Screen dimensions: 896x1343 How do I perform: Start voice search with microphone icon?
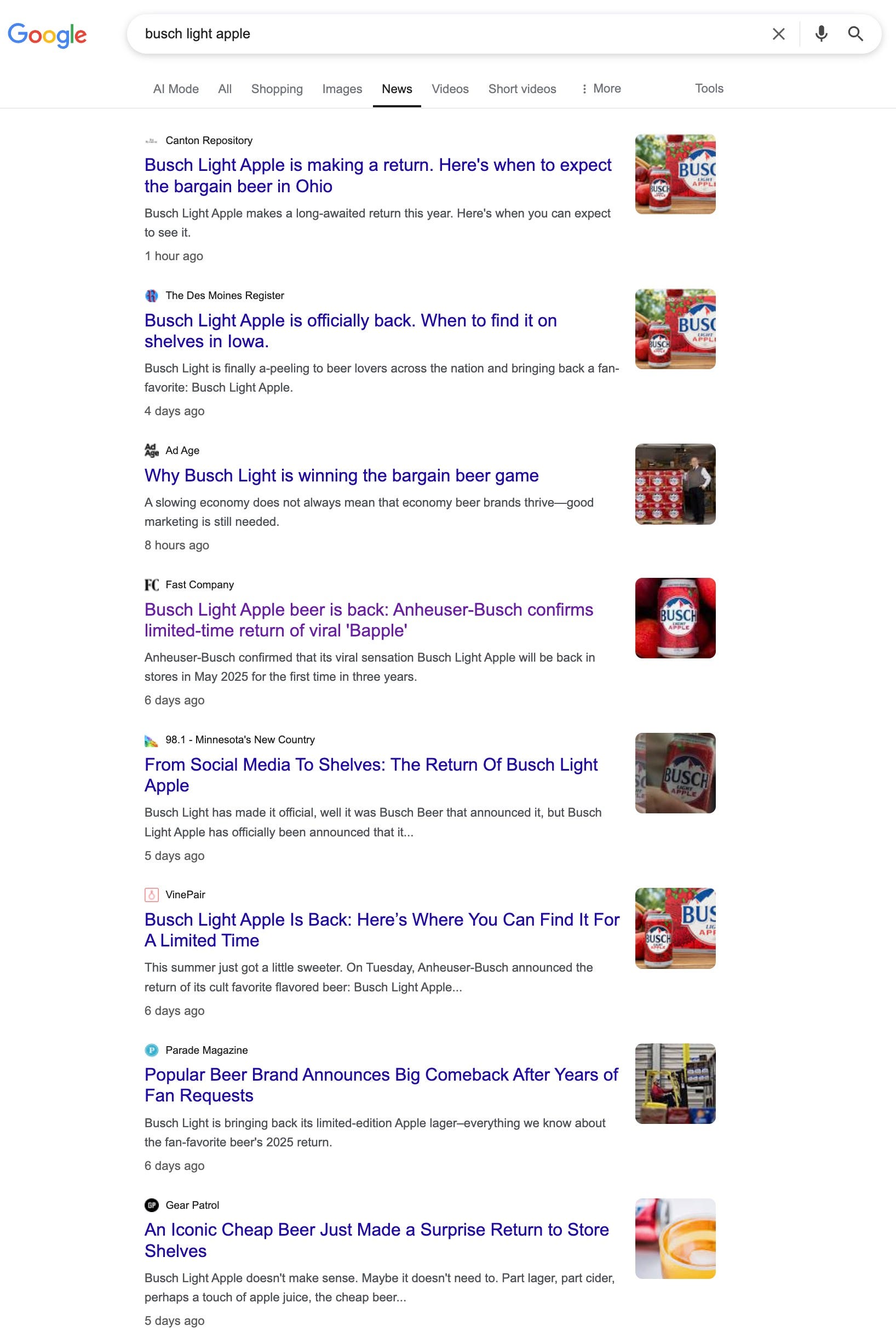click(x=821, y=34)
